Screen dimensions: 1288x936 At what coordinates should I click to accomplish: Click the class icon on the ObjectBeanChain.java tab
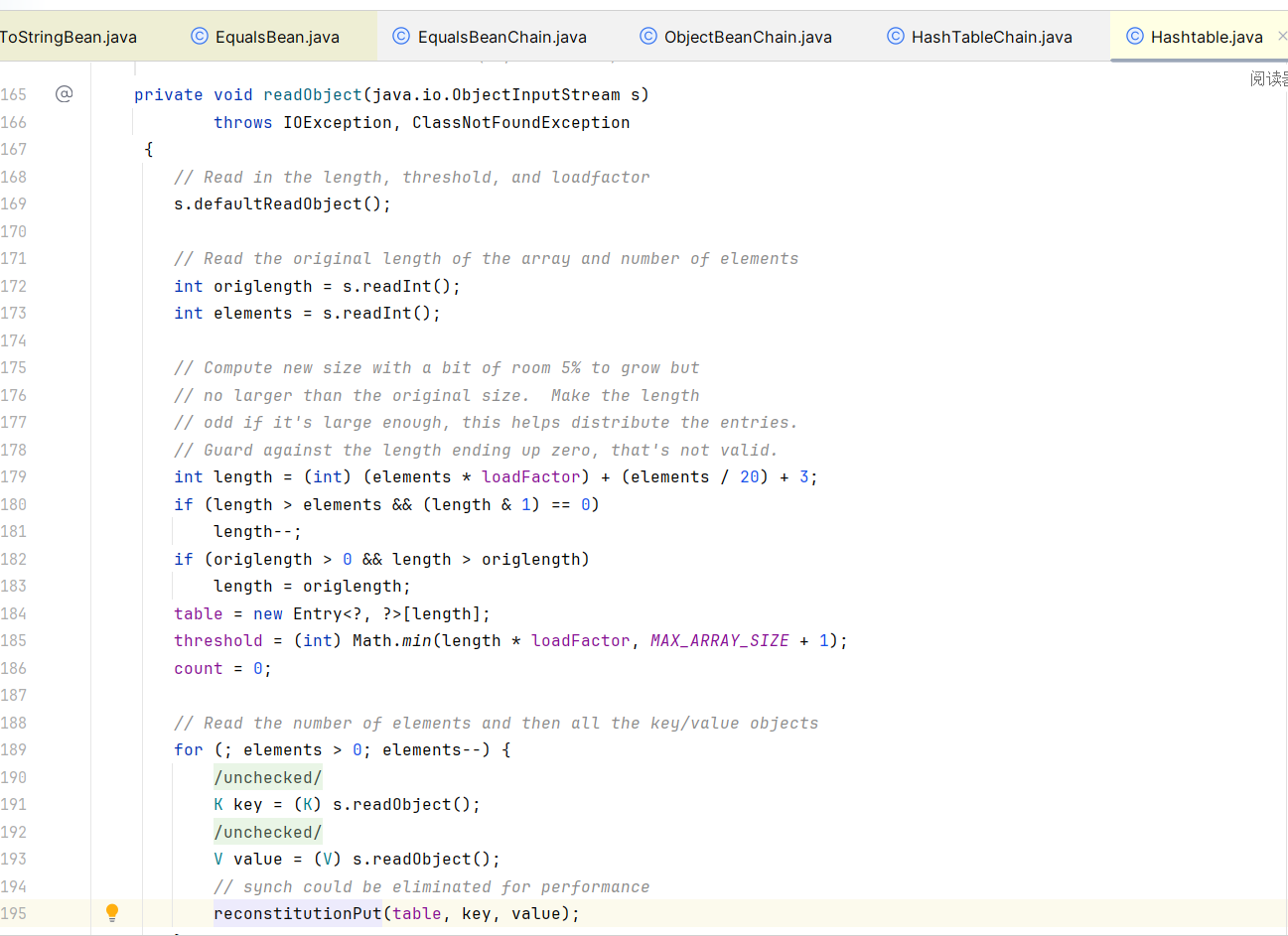[x=648, y=36]
